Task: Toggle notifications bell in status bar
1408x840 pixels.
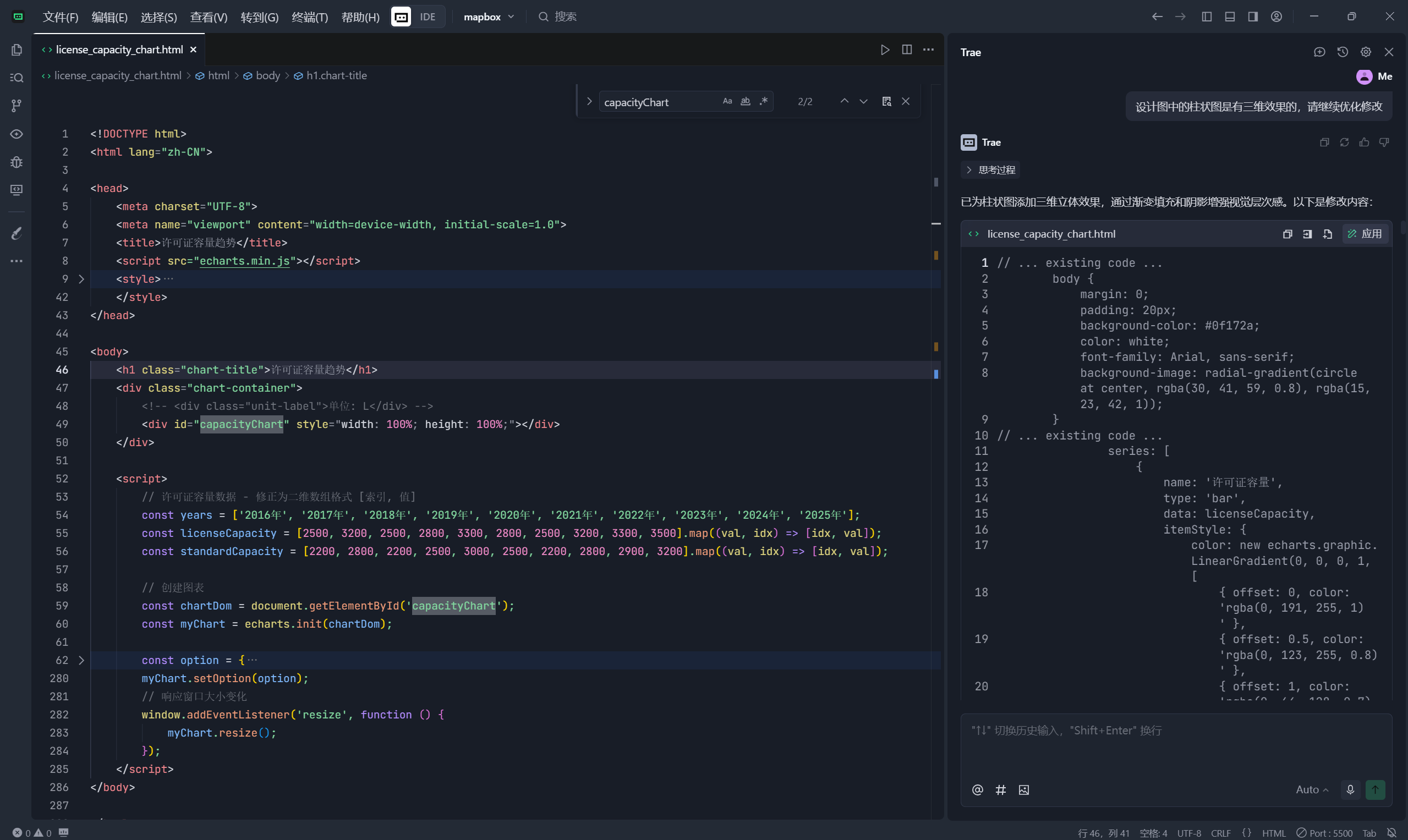Action: pos(1391,833)
